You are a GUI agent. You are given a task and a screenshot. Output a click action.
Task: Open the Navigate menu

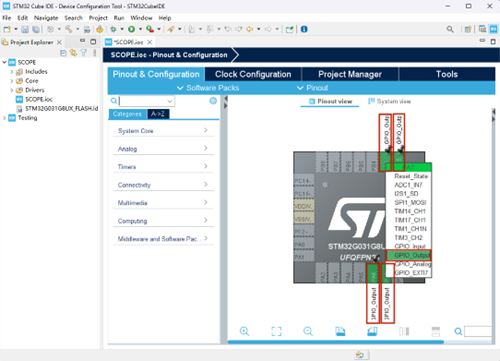click(x=46, y=18)
